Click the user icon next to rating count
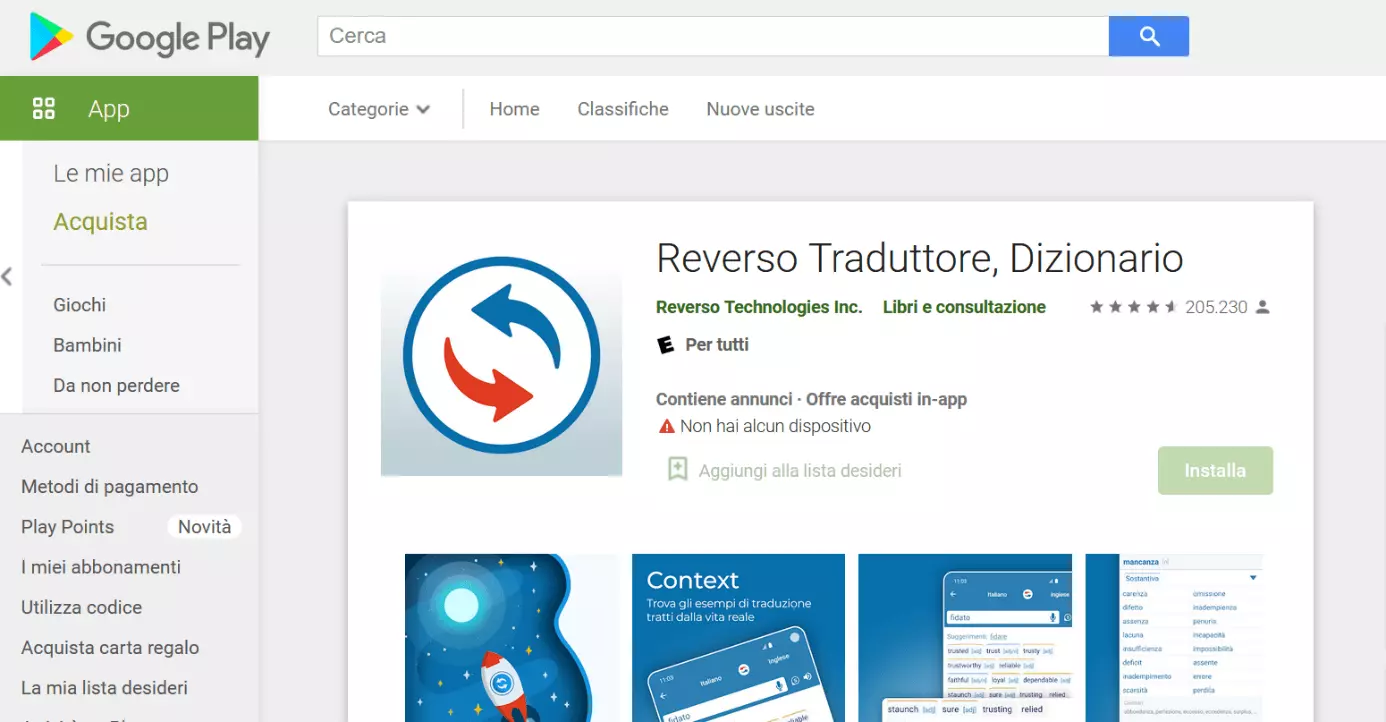Image resolution: width=1386 pixels, height=722 pixels. (x=1262, y=307)
